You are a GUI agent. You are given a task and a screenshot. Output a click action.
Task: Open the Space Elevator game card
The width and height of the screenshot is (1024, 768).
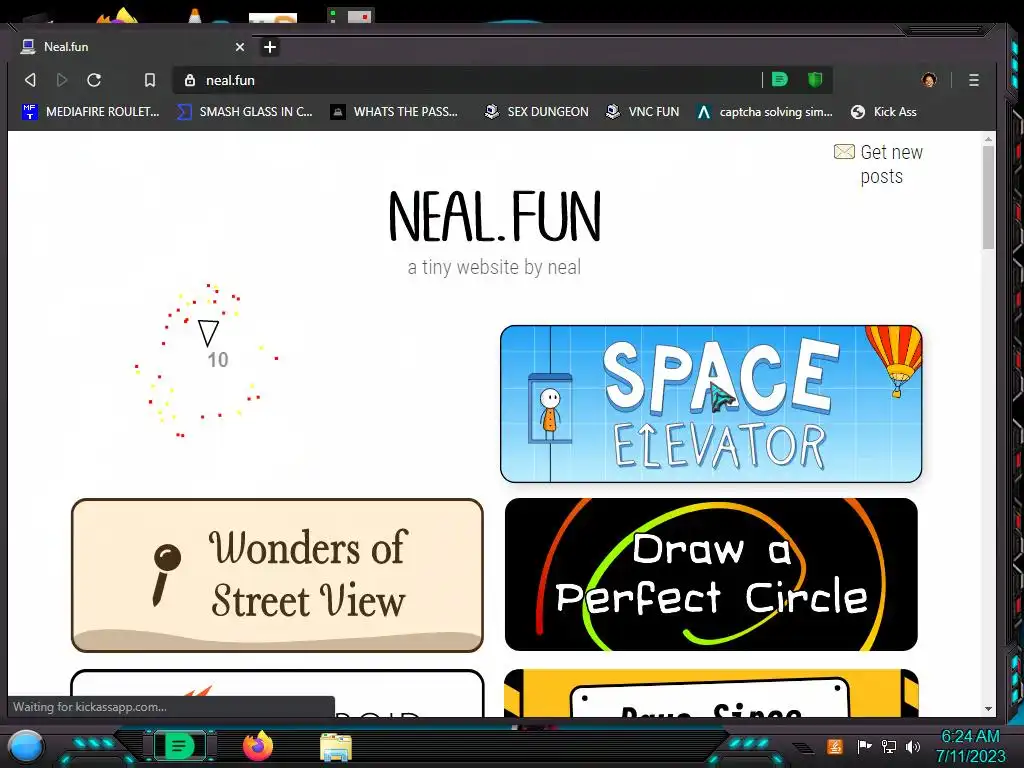(x=711, y=404)
